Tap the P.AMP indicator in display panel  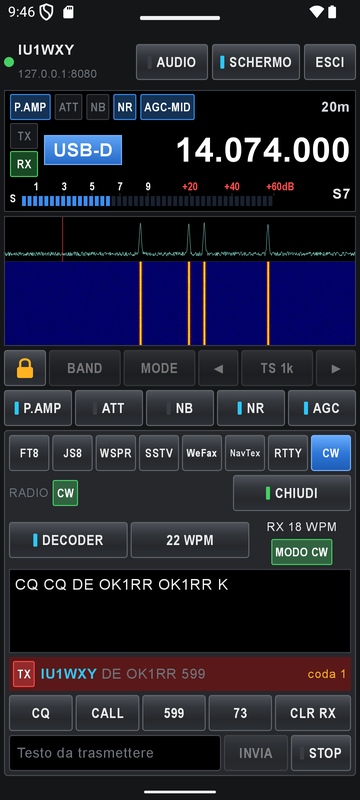[x=30, y=107]
